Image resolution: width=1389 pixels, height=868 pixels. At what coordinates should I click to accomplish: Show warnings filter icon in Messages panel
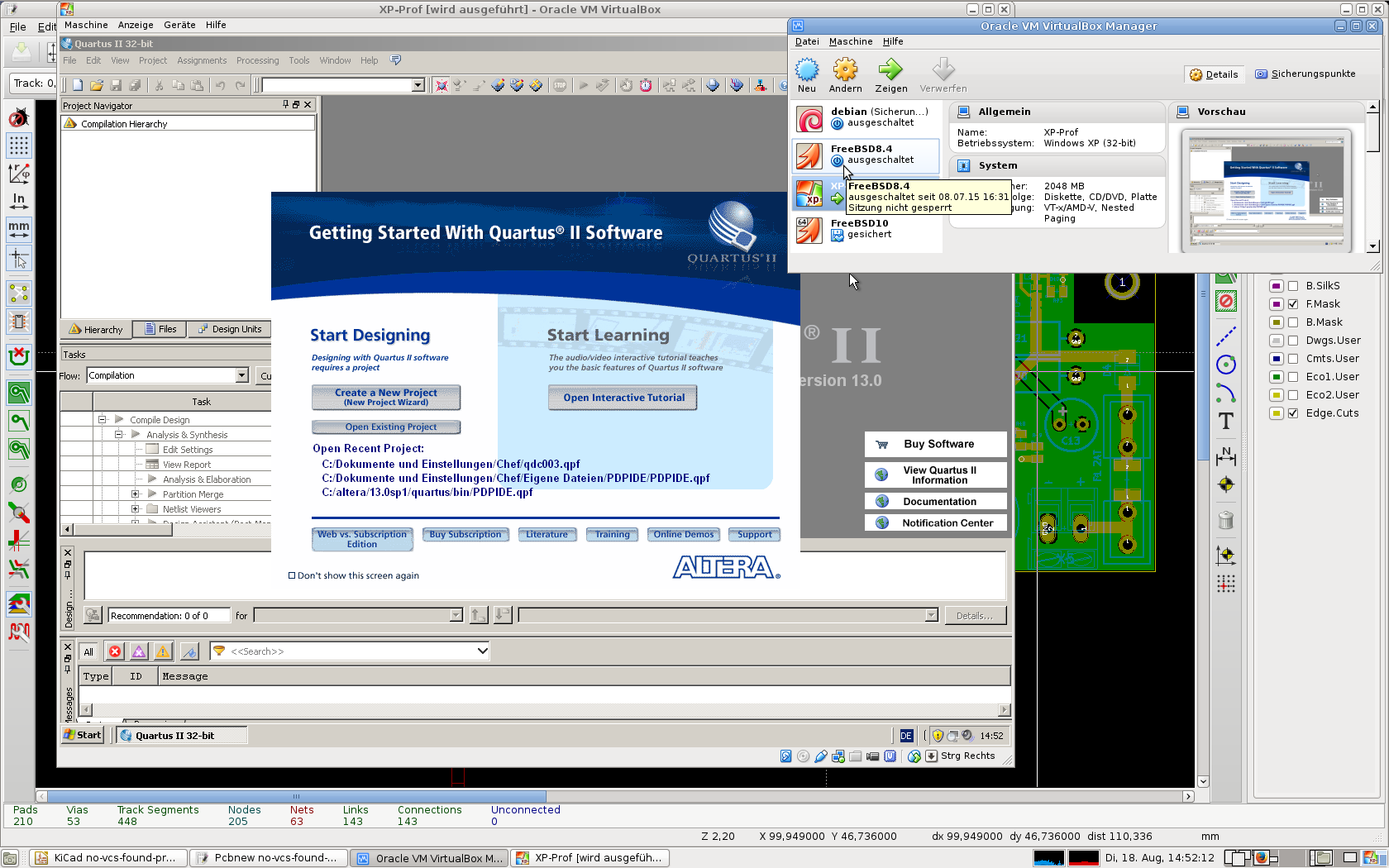(163, 651)
